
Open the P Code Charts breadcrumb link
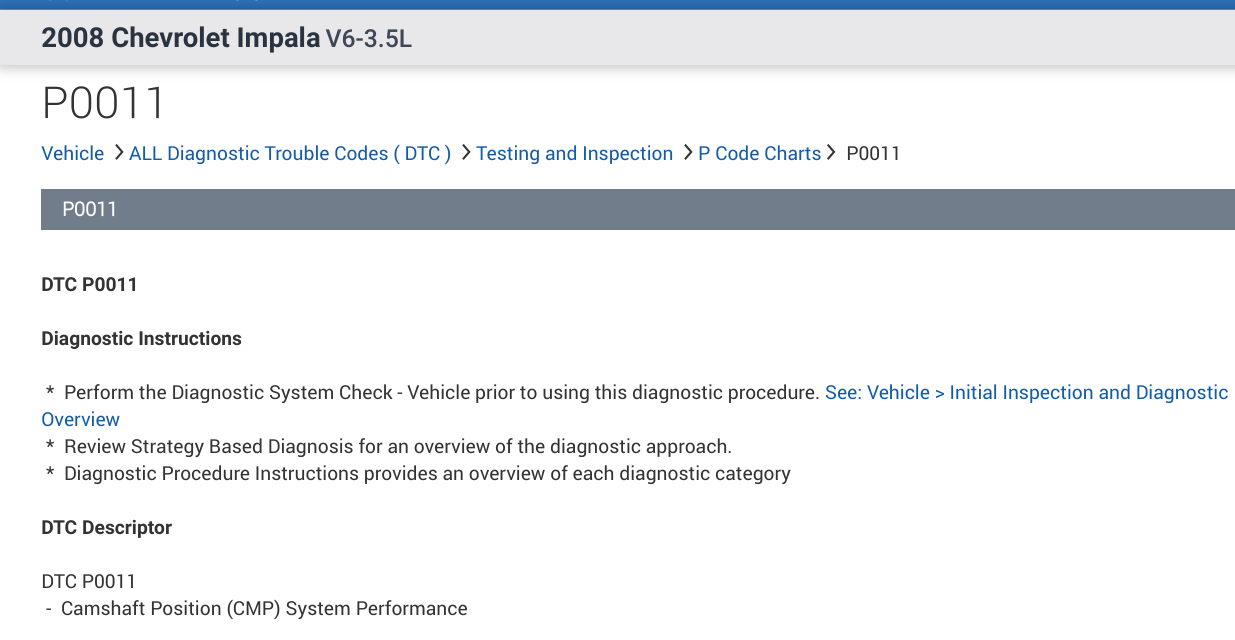coord(759,153)
